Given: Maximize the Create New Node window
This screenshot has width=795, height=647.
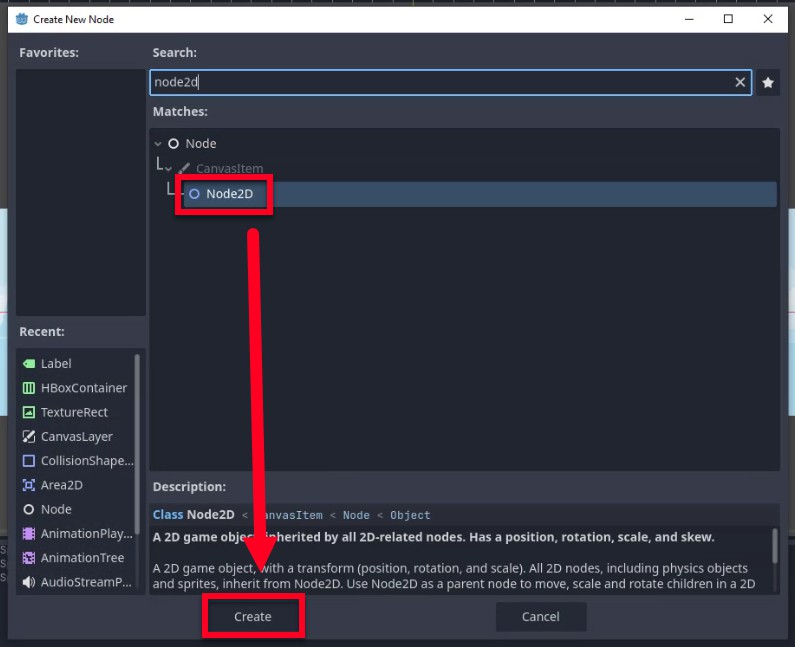Looking at the screenshot, I should tap(728, 19).
